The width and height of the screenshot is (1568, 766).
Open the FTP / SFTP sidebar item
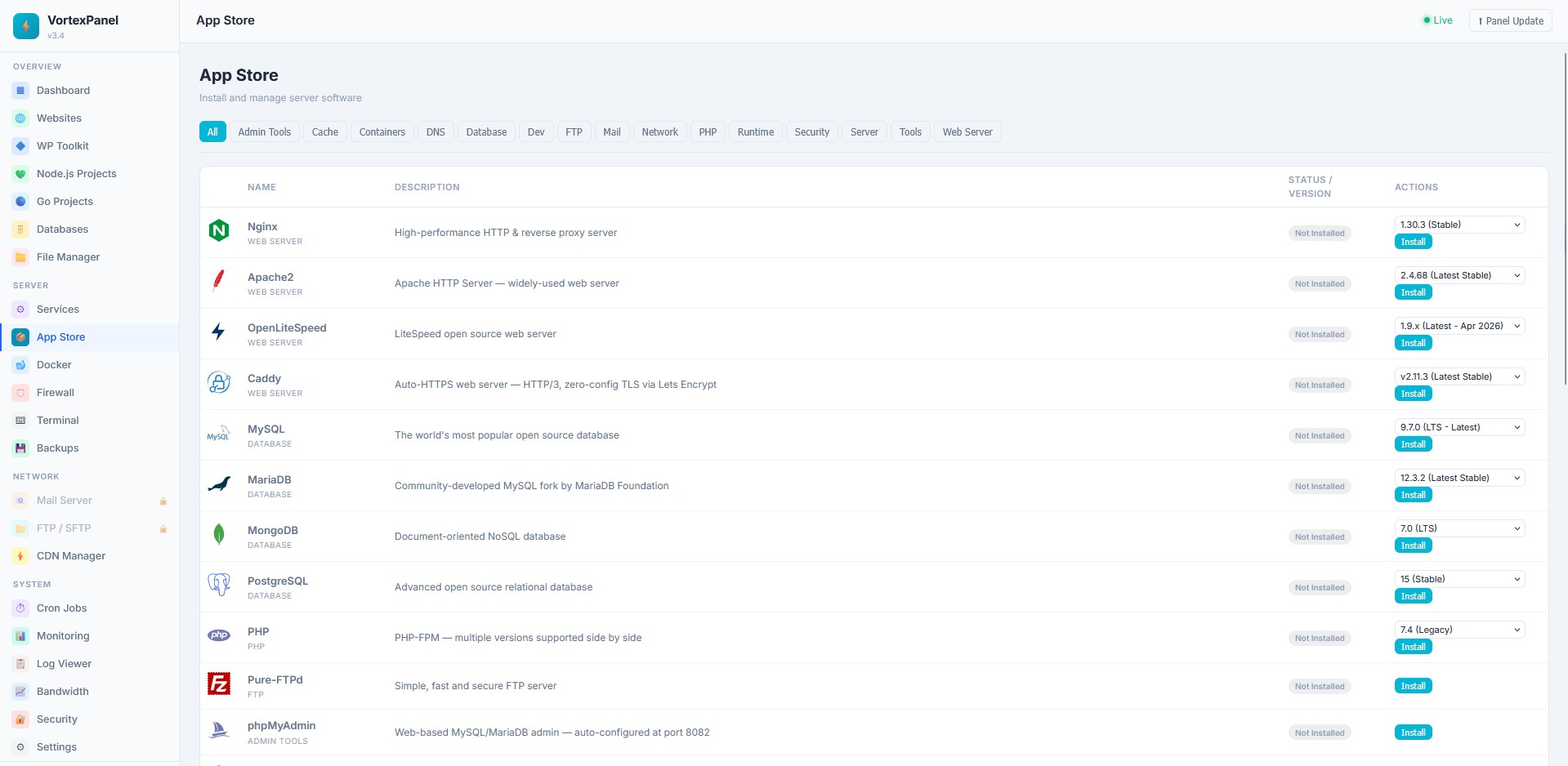(x=90, y=528)
